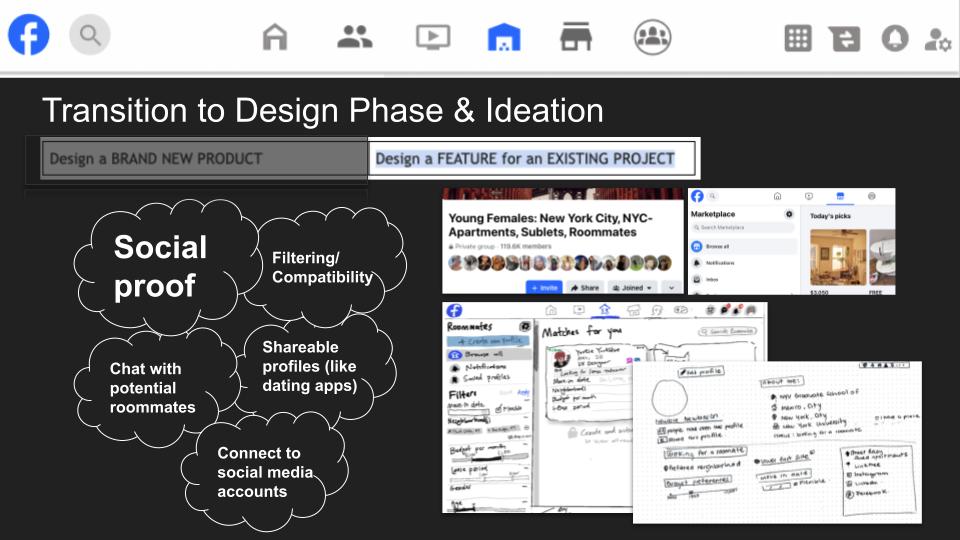Image resolution: width=960 pixels, height=540 pixels.
Task: Click the messenger-style arrows box icon
Action: point(845,39)
